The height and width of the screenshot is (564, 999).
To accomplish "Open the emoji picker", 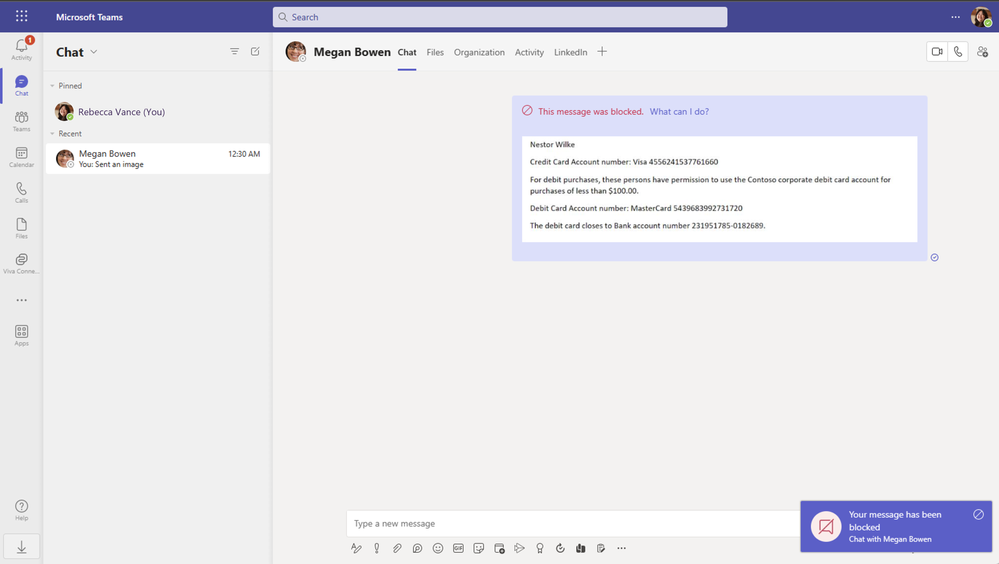I will coord(438,548).
